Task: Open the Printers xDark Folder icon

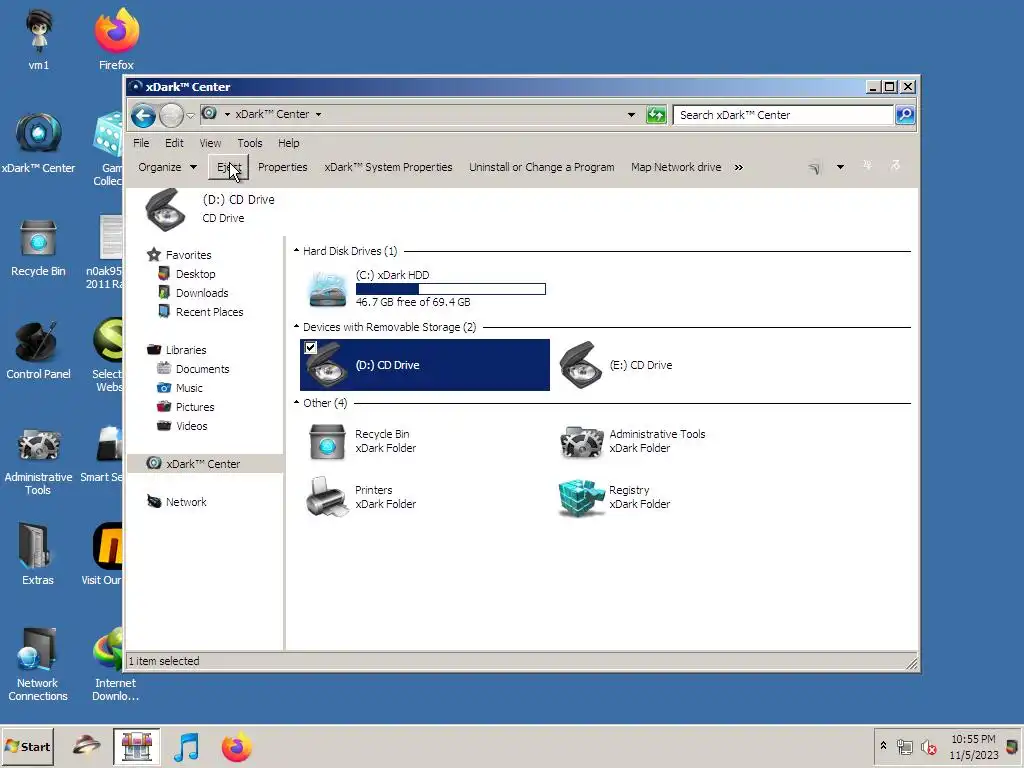Action: pos(327,497)
